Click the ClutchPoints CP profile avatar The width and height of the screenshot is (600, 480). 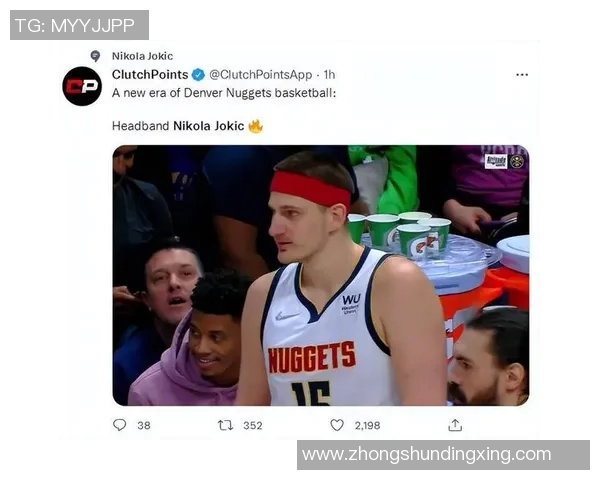tap(82, 86)
